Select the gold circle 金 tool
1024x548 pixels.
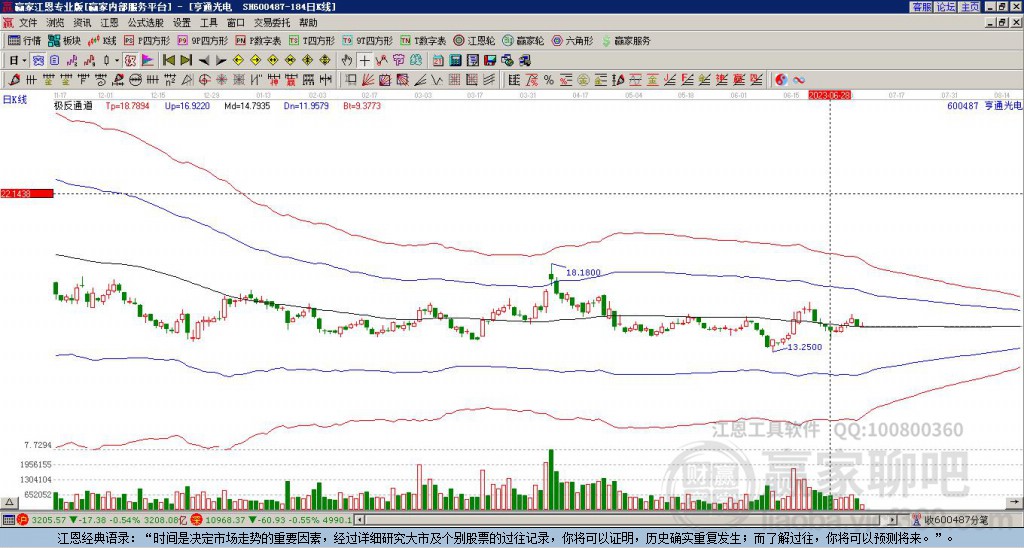(x=583, y=80)
